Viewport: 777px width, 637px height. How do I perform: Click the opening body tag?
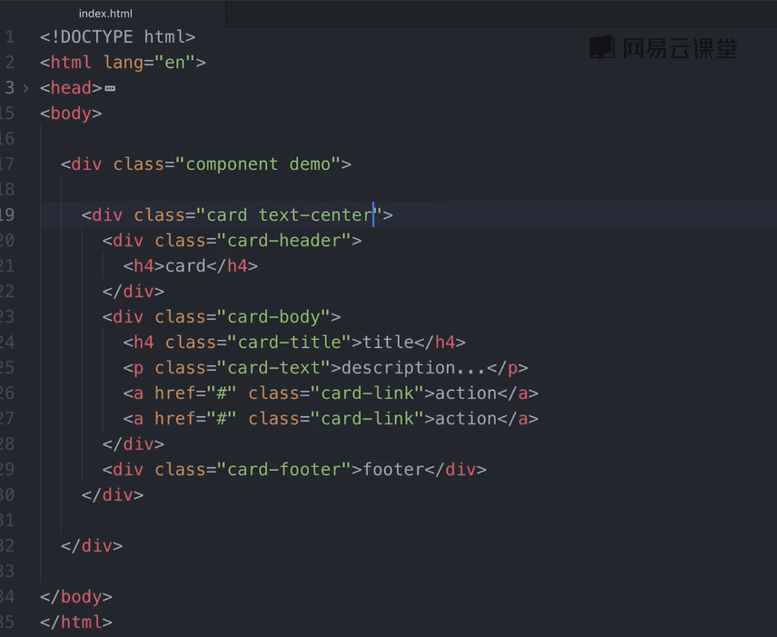pos(71,114)
